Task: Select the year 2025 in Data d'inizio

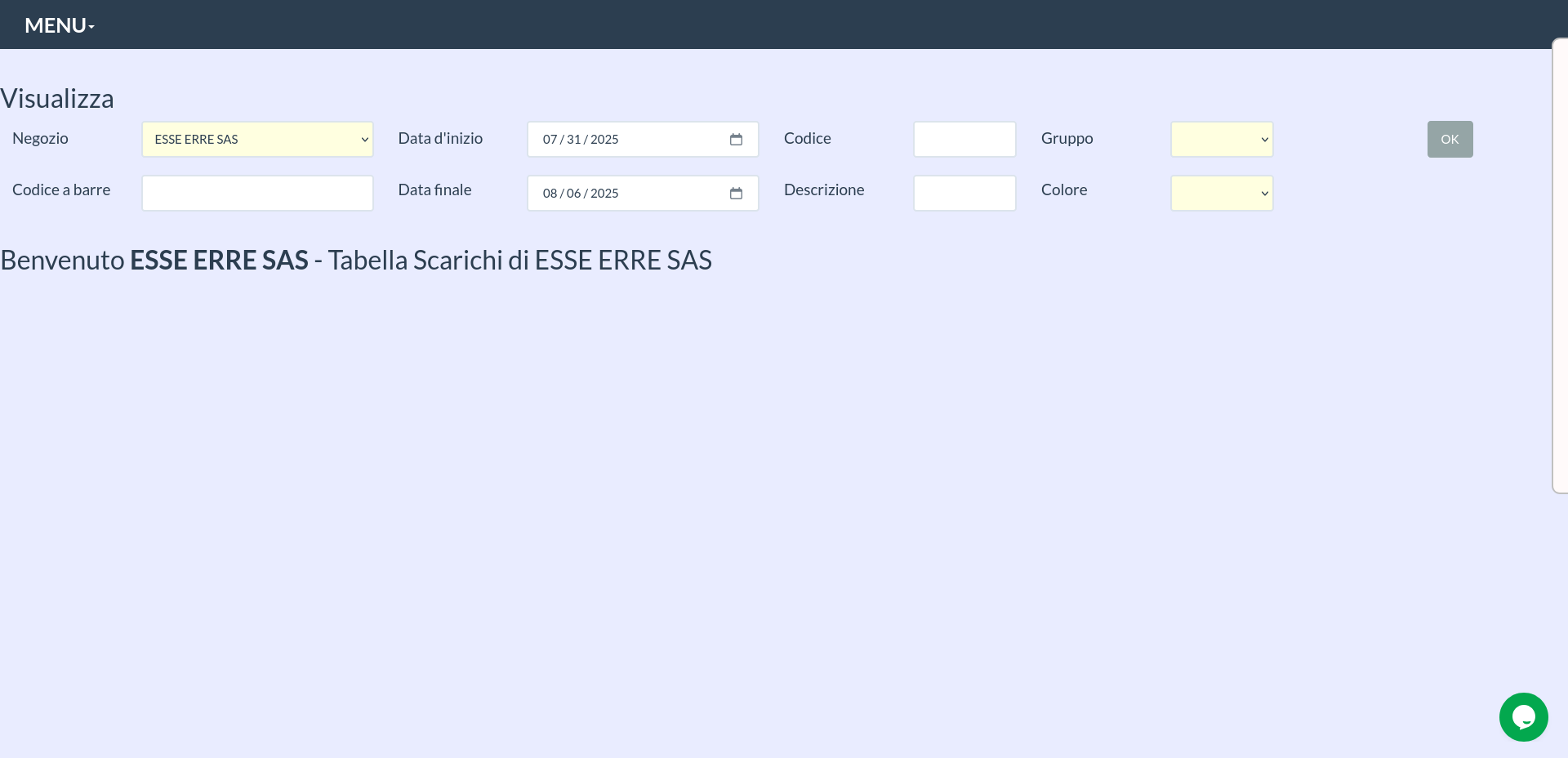Action: tap(604, 140)
